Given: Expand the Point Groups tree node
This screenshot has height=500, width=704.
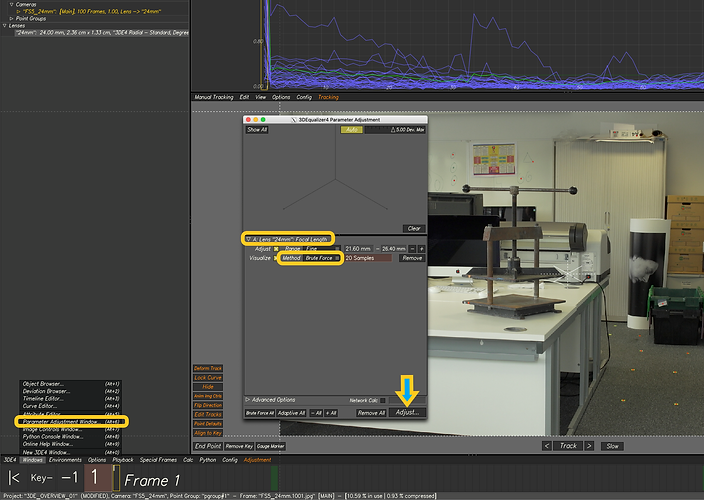Looking at the screenshot, I should point(12,18).
